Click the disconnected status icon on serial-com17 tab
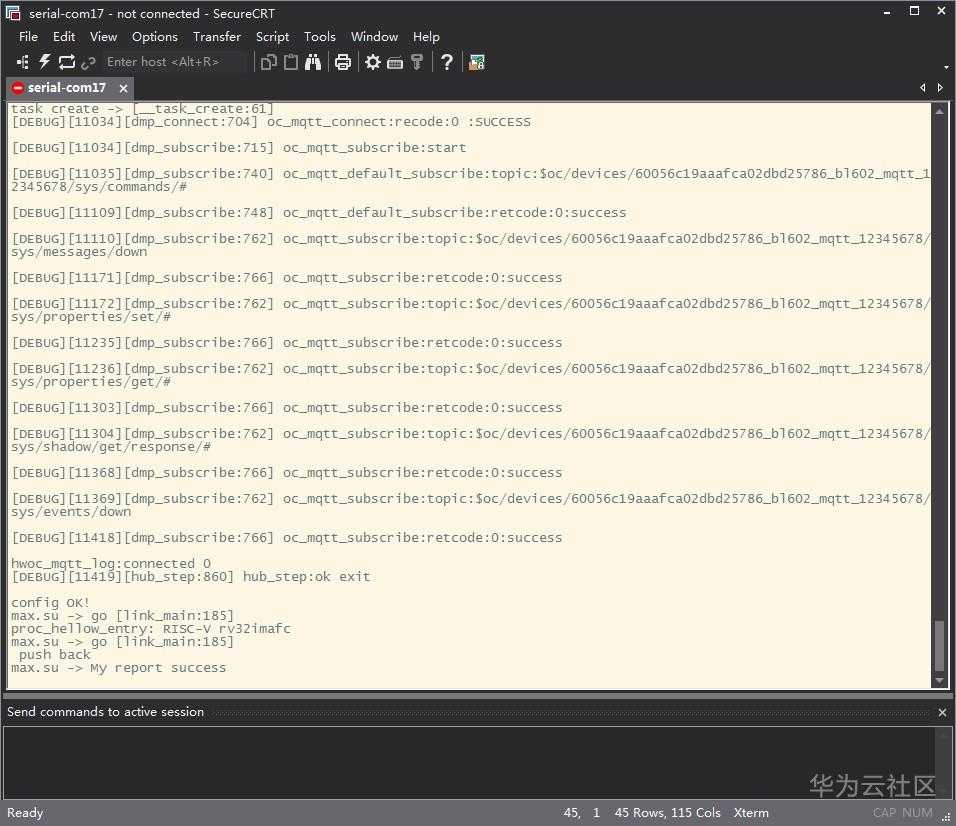Image resolution: width=956 pixels, height=826 pixels. point(18,88)
